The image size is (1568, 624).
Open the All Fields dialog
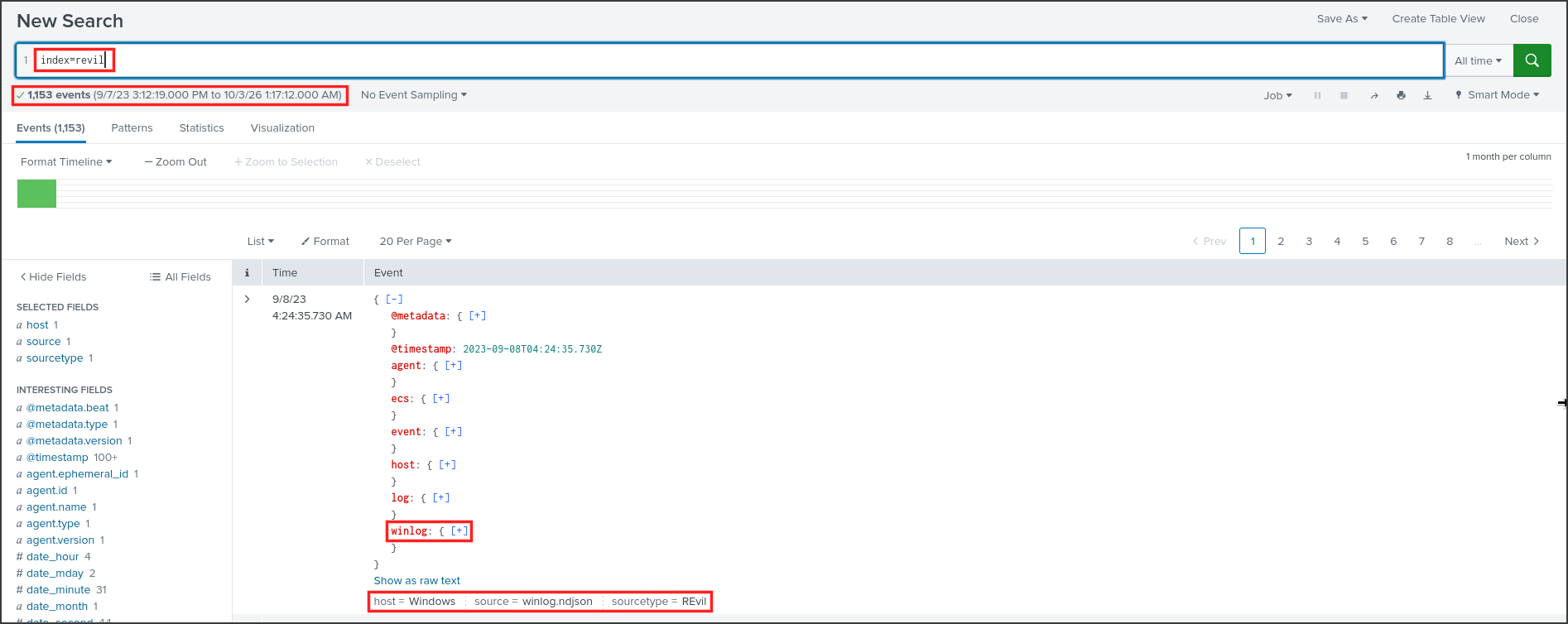180,276
